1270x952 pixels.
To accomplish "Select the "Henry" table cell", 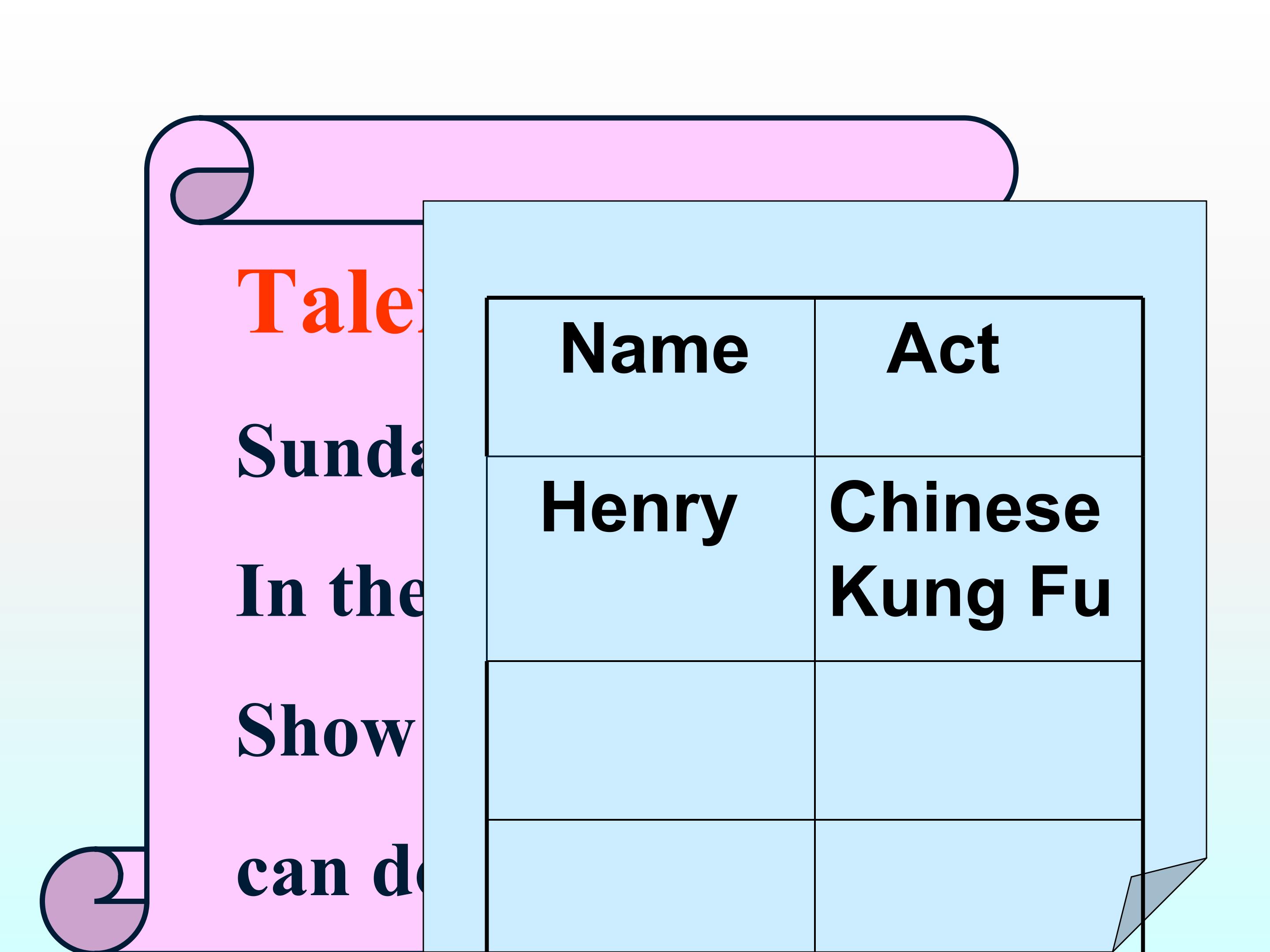I will pos(650,558).
